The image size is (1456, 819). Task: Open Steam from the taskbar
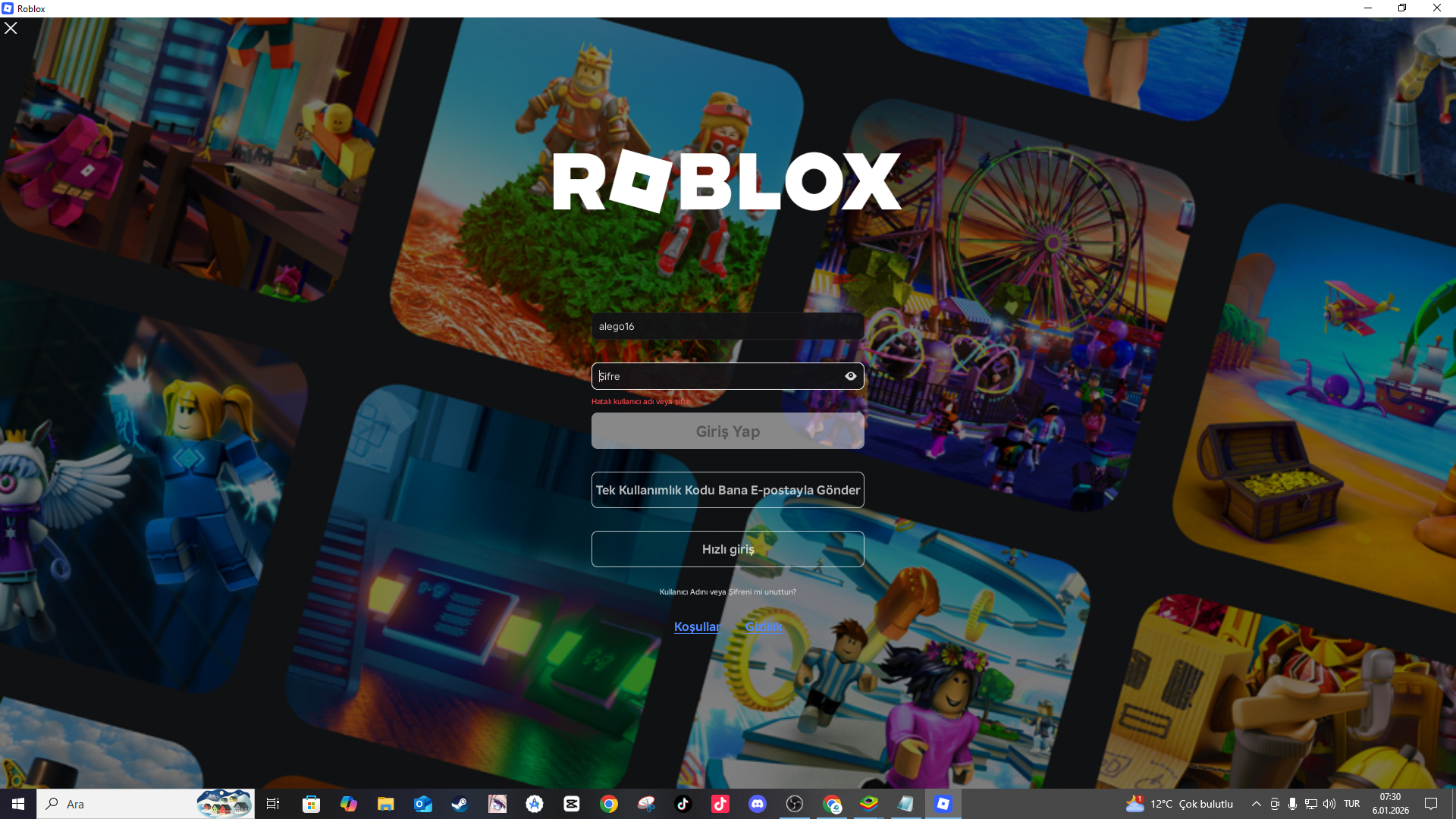click(x=460, y=804)
